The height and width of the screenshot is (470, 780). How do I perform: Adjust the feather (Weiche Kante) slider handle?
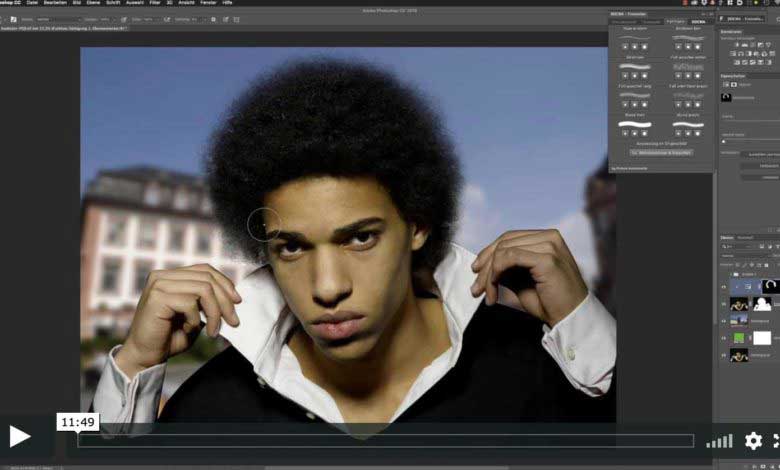tap(724, 141)
